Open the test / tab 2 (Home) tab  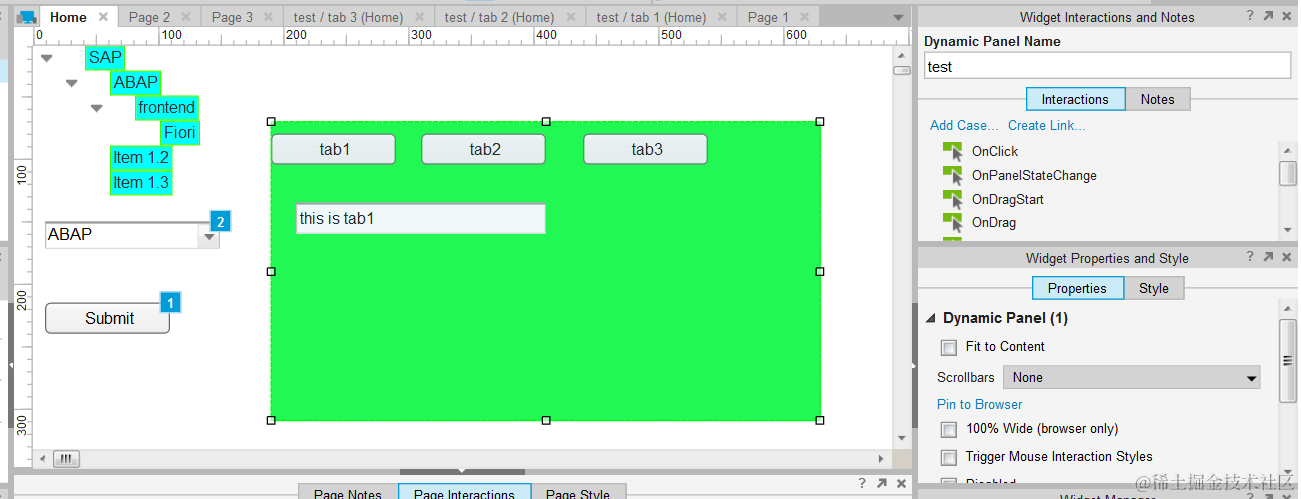499,17
